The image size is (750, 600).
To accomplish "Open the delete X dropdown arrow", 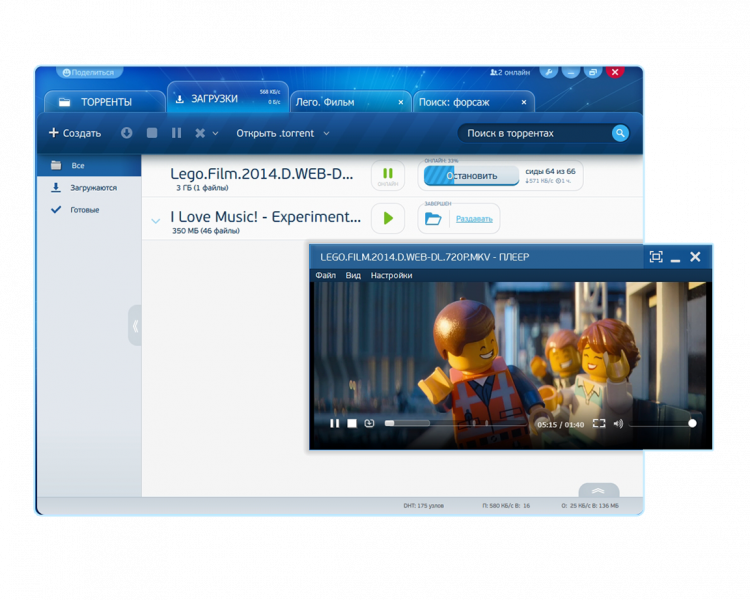I will pyautogui.click(x=215, y=134).
